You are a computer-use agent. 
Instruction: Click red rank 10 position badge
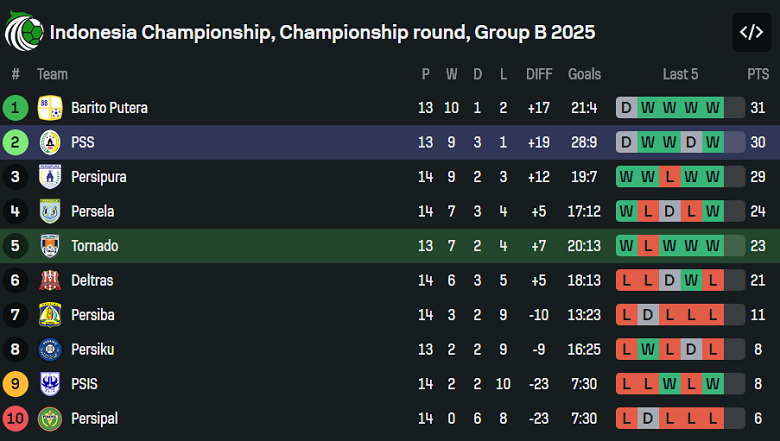tap(16, 418)
